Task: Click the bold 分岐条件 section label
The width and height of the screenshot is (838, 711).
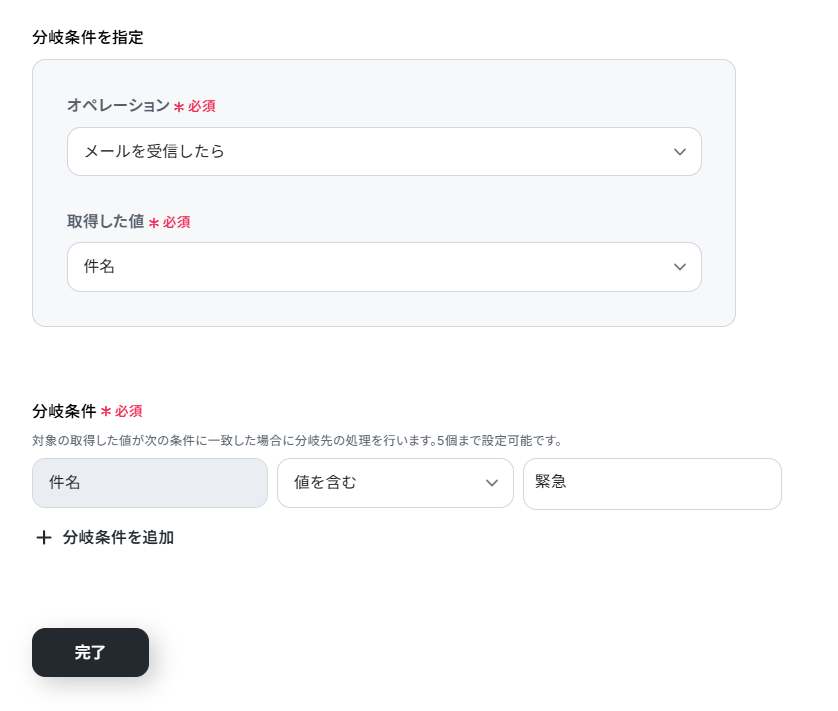Action: pos(64,411)
